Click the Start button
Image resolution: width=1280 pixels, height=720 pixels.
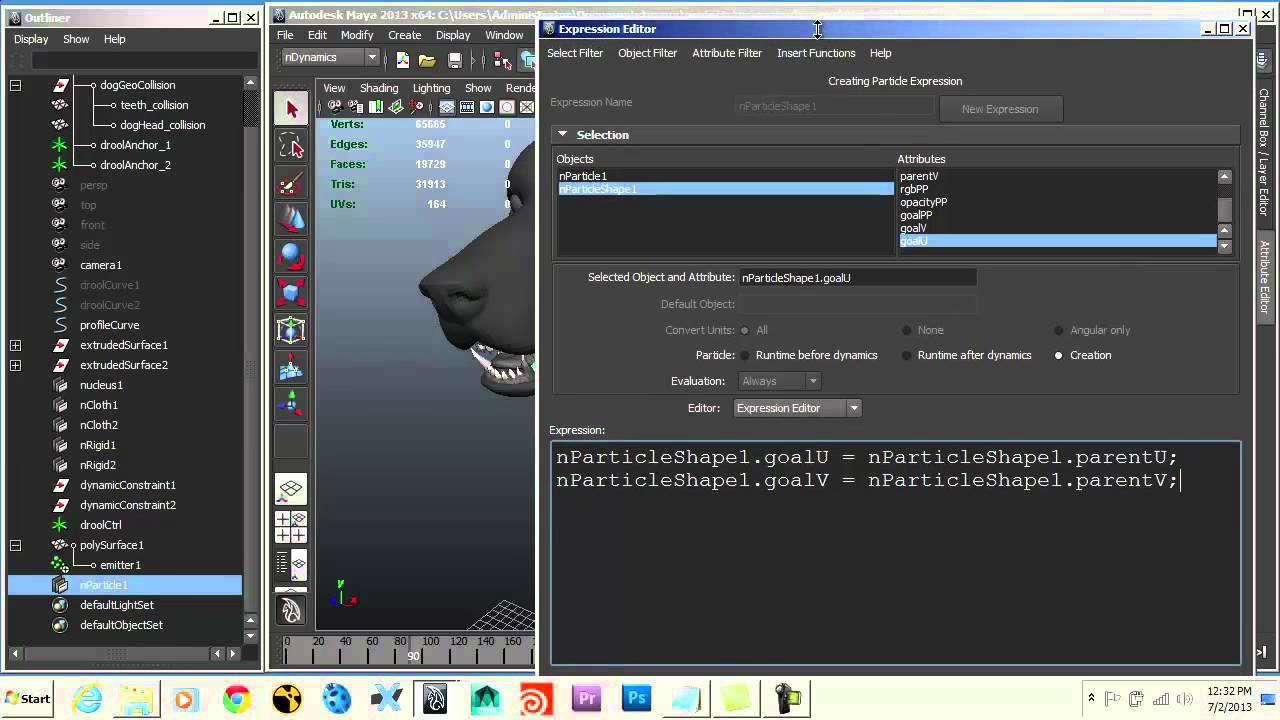pyautogui.click(x=28, y=698)
